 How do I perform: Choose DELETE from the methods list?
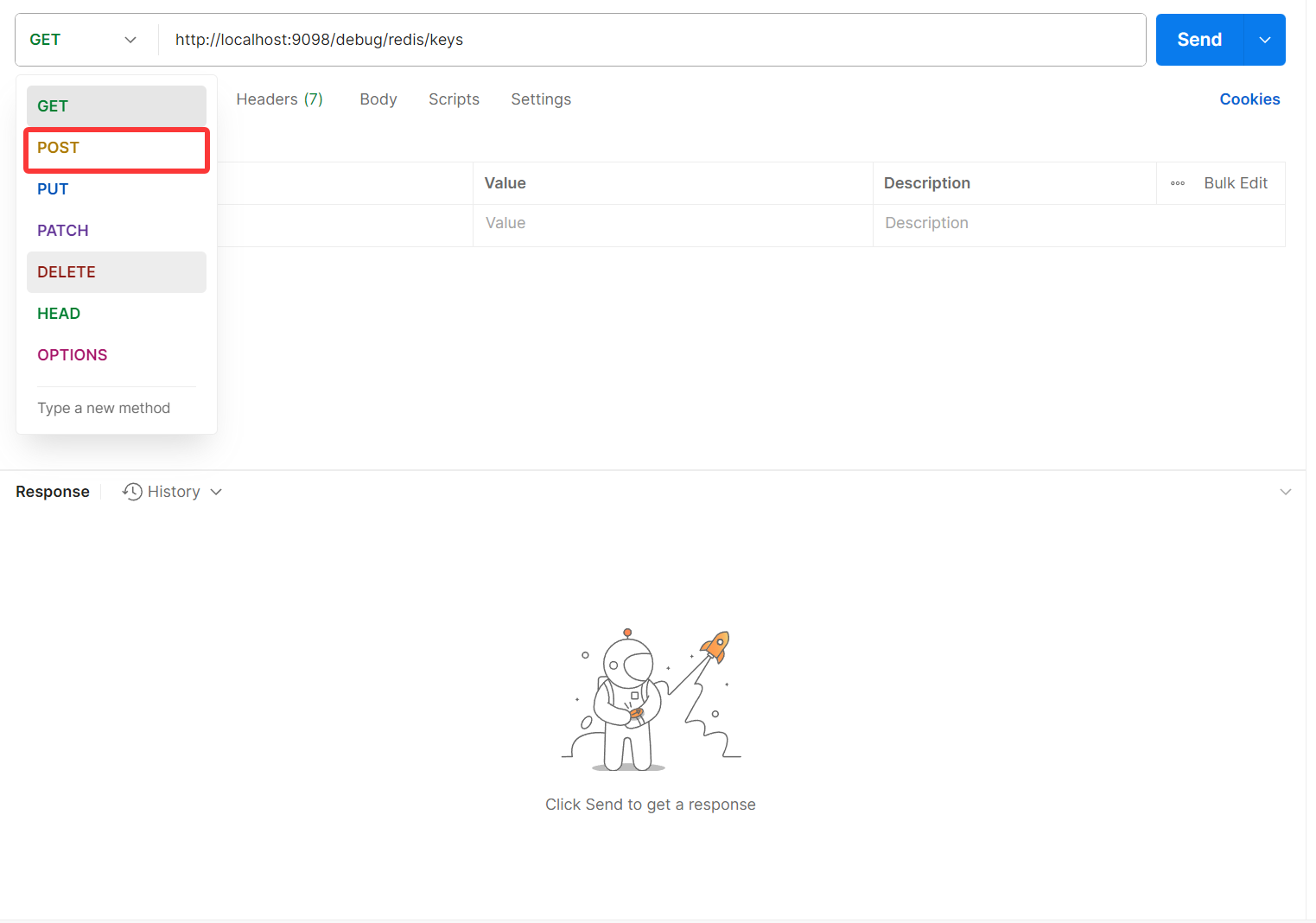(x=117, y=272)
